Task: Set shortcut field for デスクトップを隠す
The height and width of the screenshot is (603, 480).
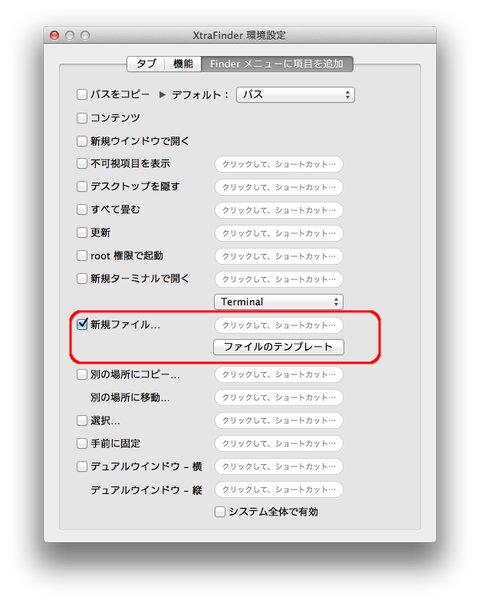Action: (279, 187)
